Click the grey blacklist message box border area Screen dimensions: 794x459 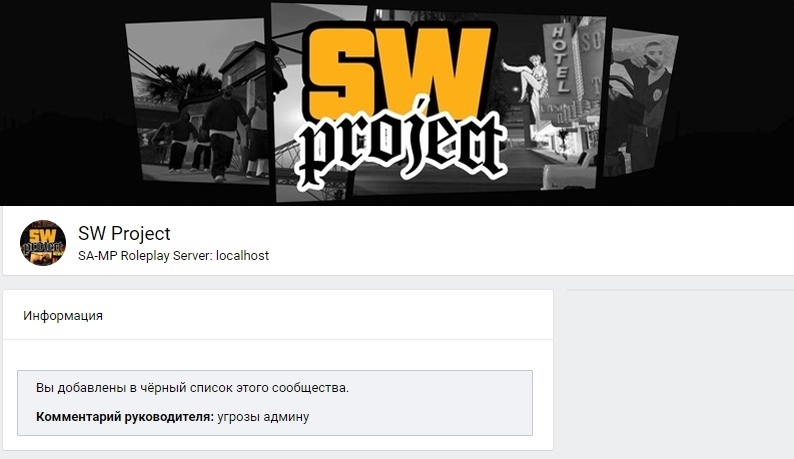[x=275, y=403]
